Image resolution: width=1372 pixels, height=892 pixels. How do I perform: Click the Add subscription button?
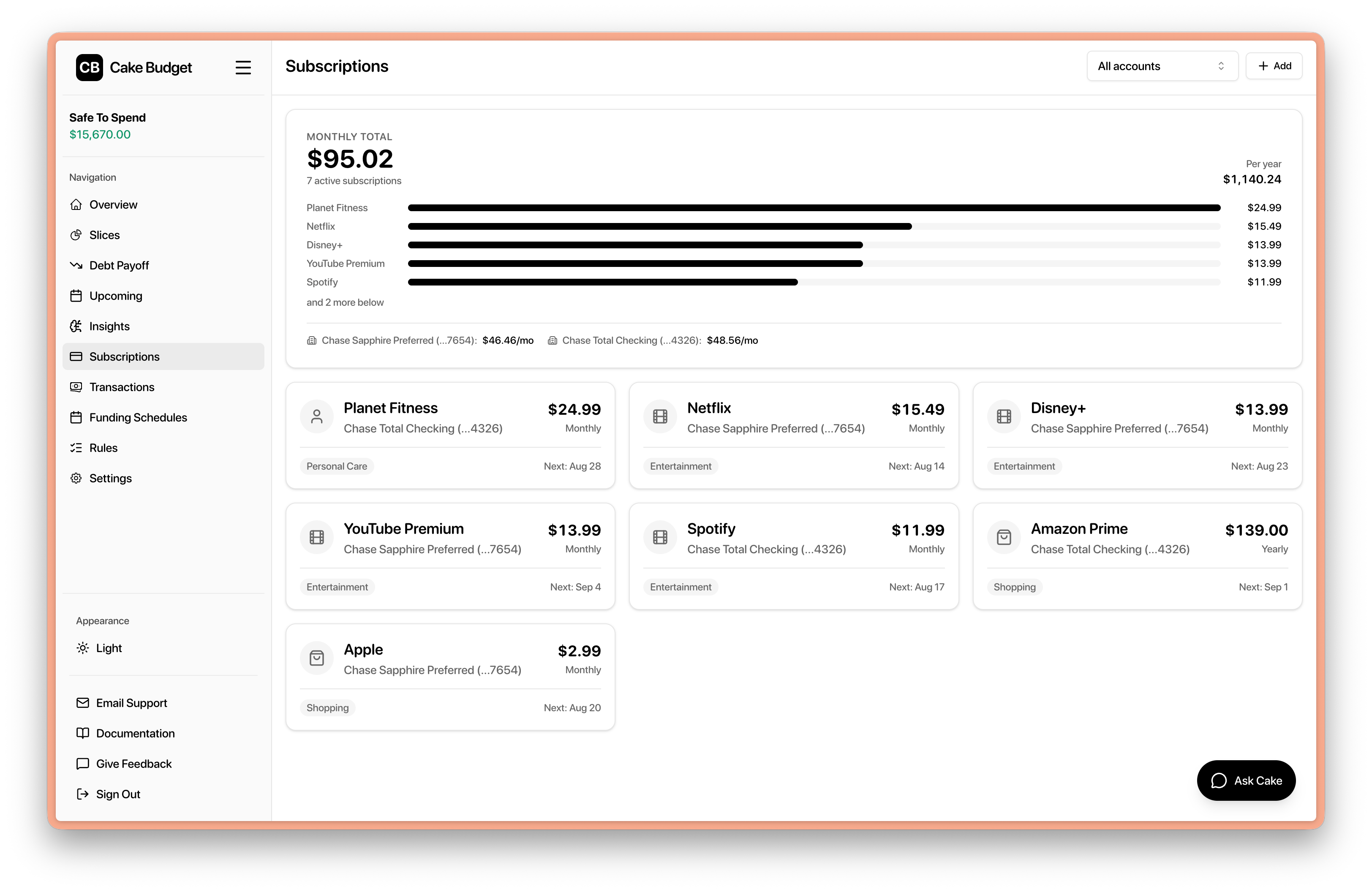1274,66
